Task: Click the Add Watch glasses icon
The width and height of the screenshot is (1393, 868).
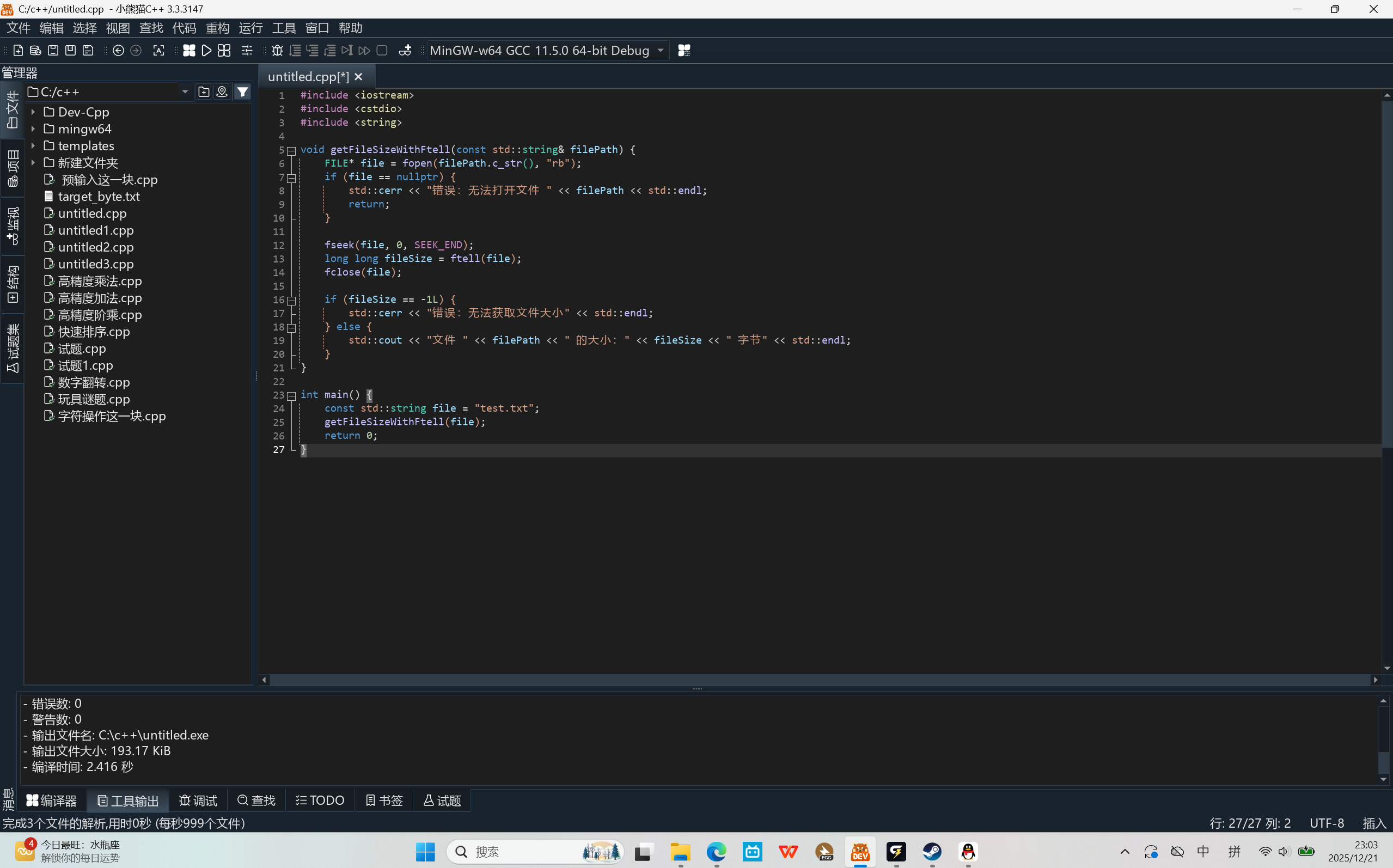Action: 405,51
